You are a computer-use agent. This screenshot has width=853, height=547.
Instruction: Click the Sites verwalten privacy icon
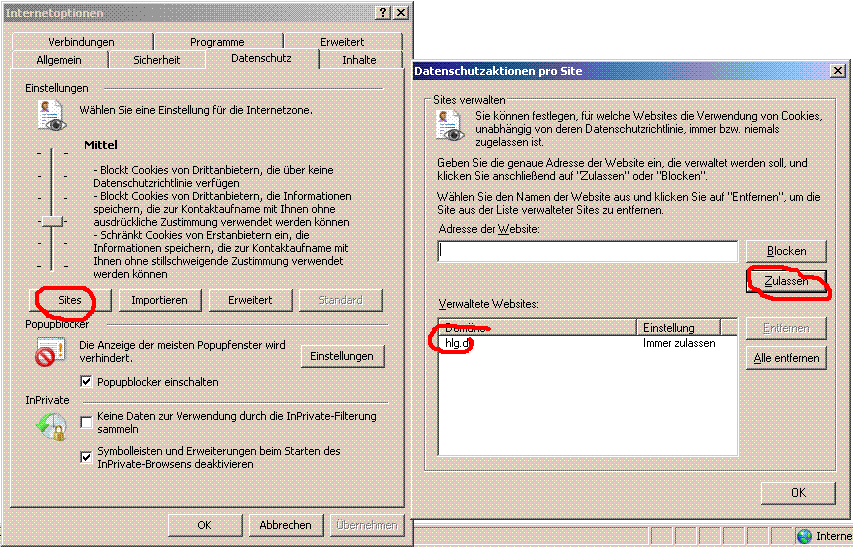coord(449,126)
